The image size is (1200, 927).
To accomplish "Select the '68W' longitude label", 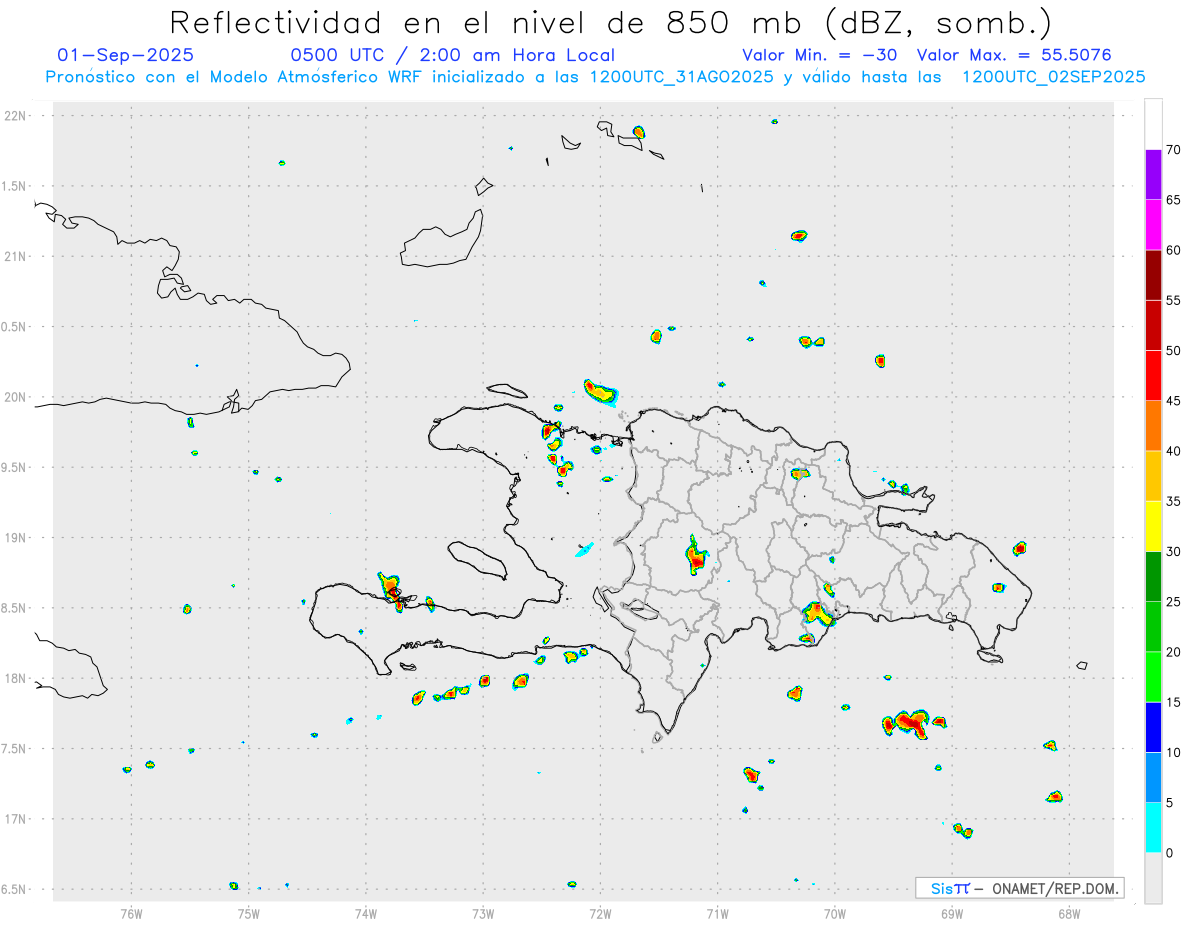I will coord(1069,912).
